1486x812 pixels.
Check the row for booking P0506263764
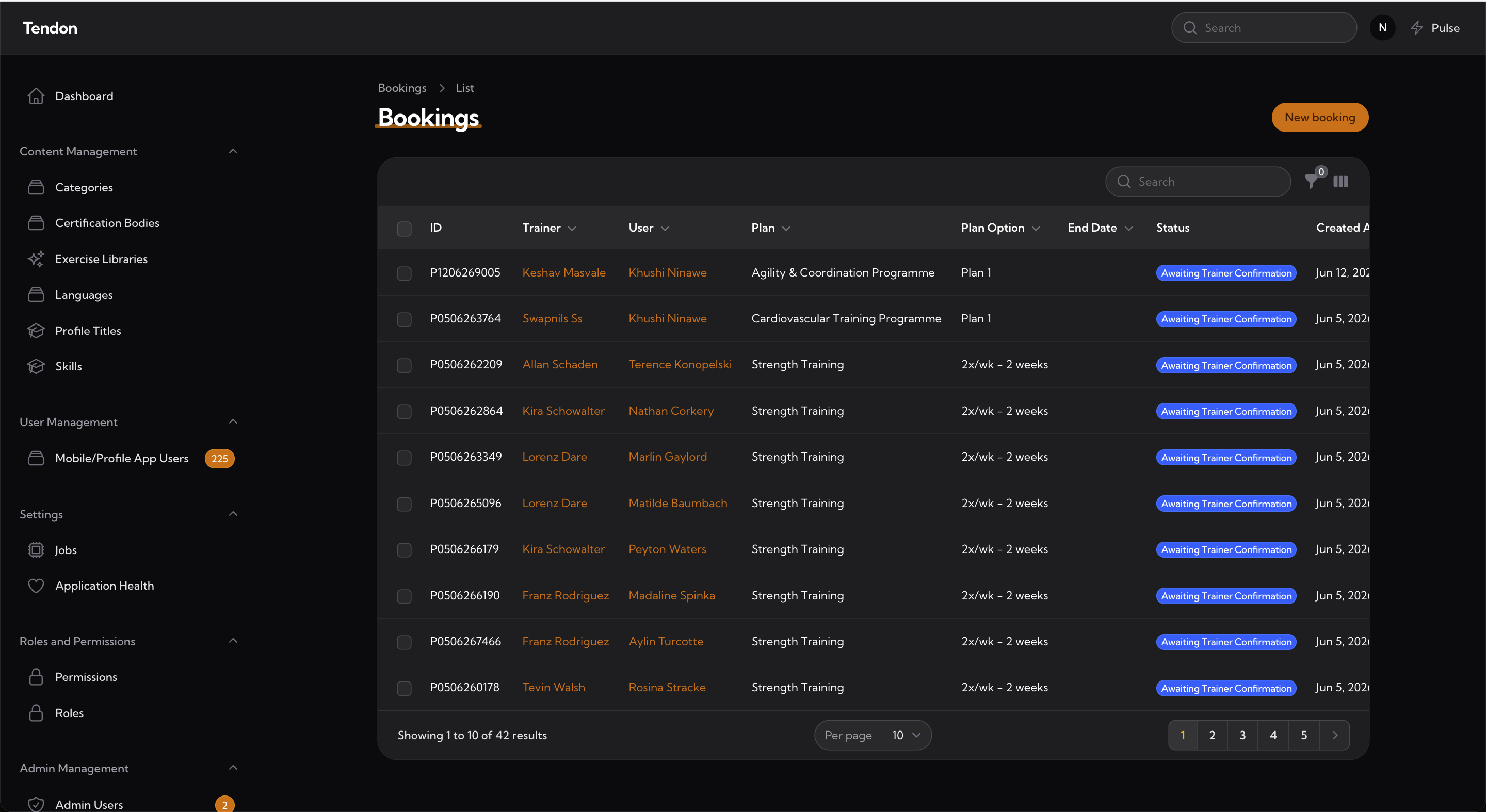[405, 319]
